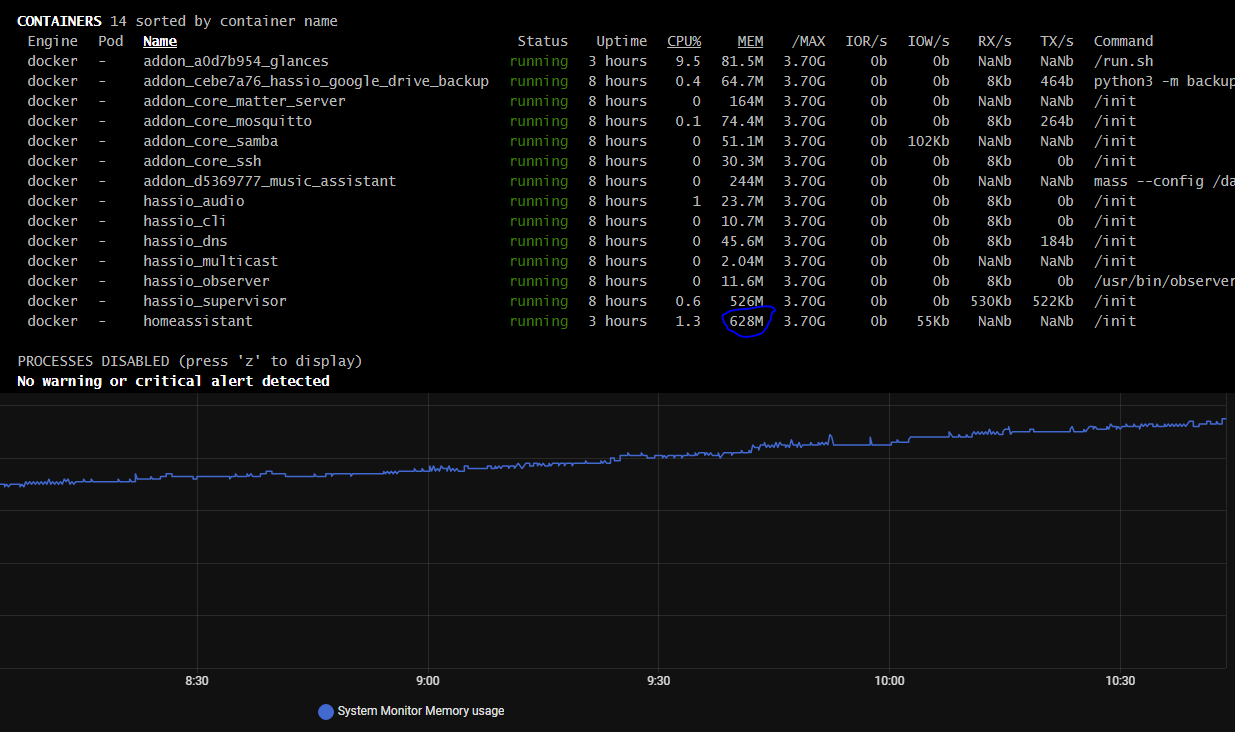Click the 9.5 CPU value for glances
1235x733 pixels.
click(x=688, y=61)
